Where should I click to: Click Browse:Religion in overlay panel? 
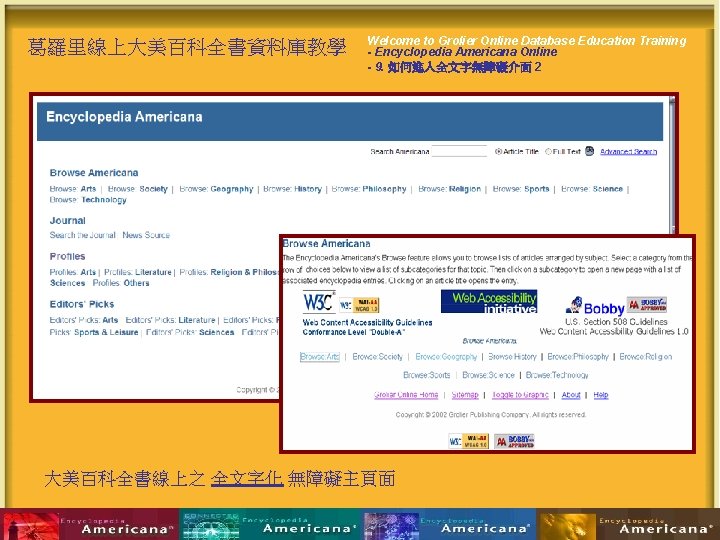point(646,357)
